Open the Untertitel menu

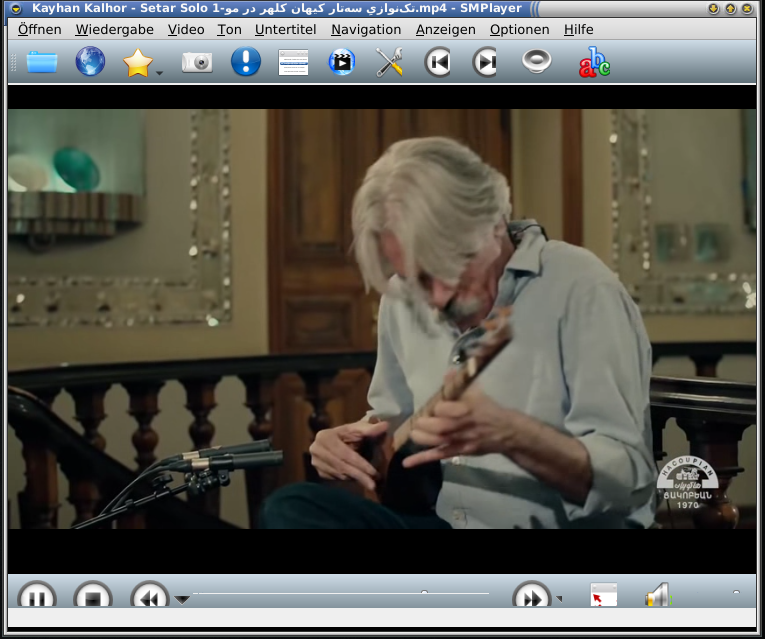285,29
